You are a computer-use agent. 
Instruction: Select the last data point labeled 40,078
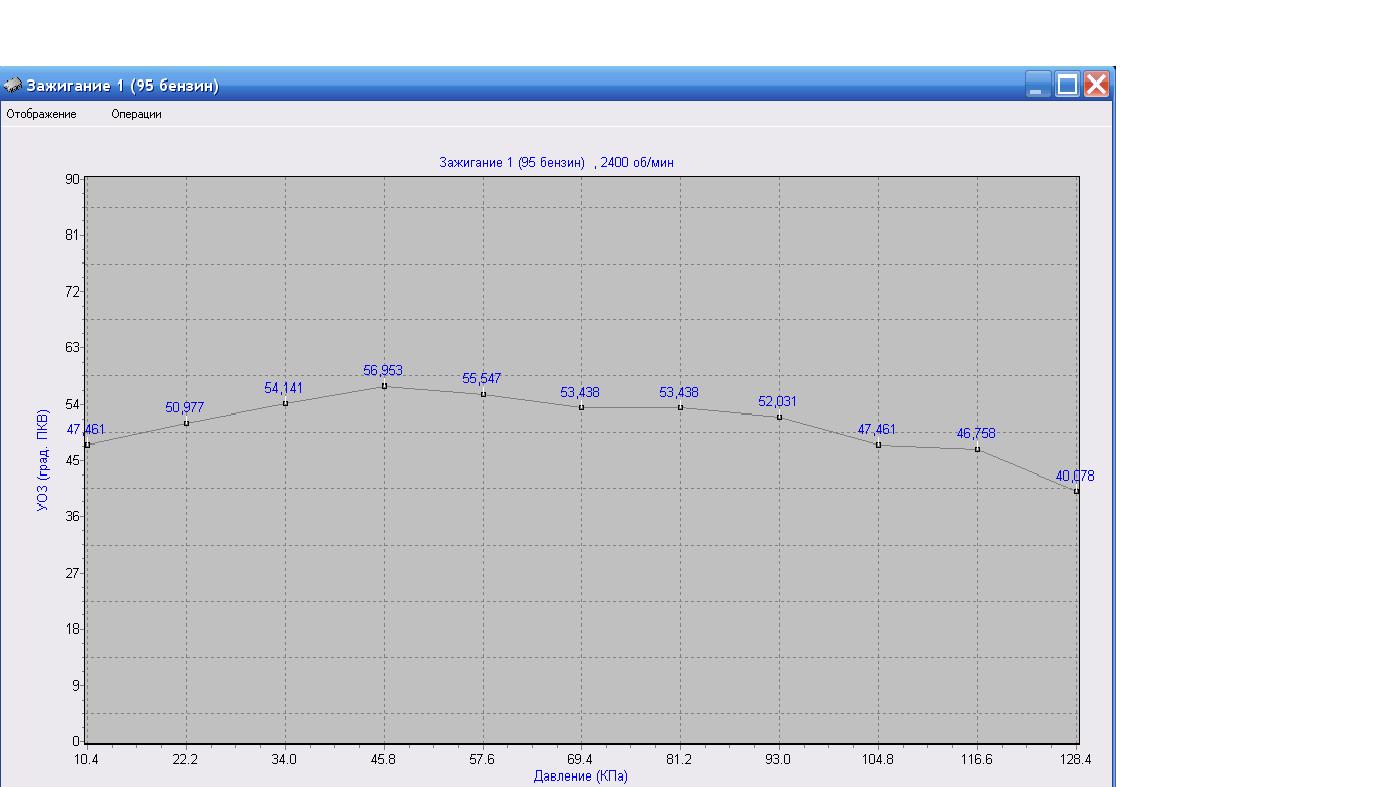coord(1076,491)
